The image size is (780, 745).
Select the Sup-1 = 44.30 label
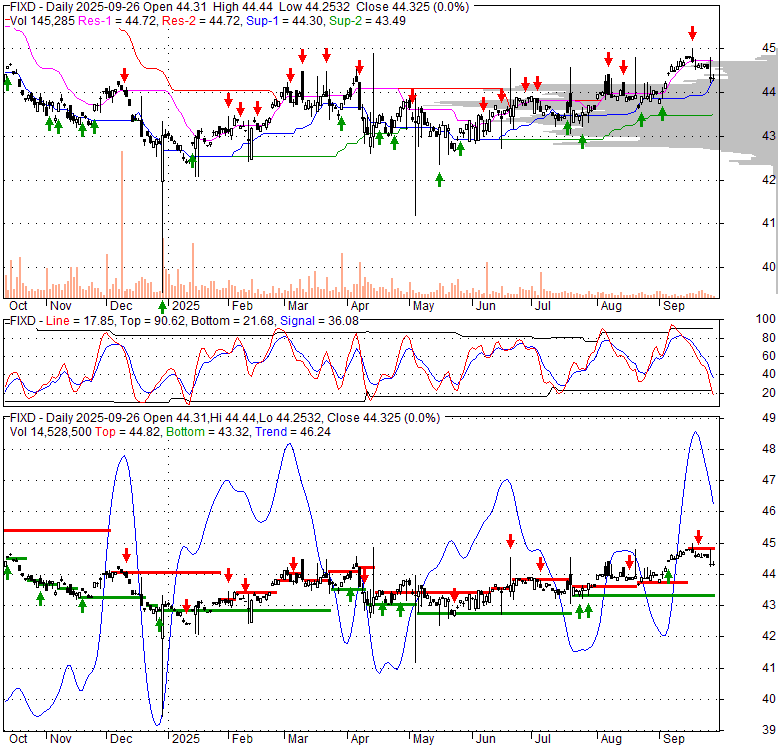click(285, 21)
